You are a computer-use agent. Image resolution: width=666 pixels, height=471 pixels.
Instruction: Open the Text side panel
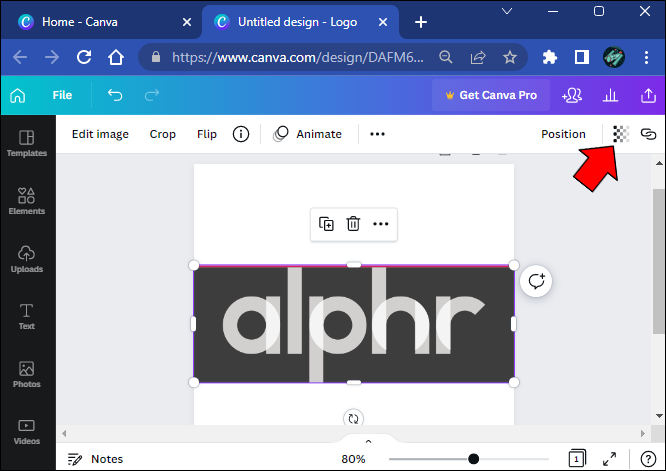click(x=27, y=316)
